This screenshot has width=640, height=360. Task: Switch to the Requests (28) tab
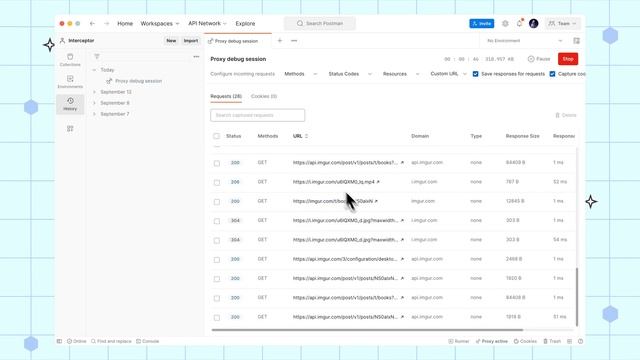(x=226, y=96)
